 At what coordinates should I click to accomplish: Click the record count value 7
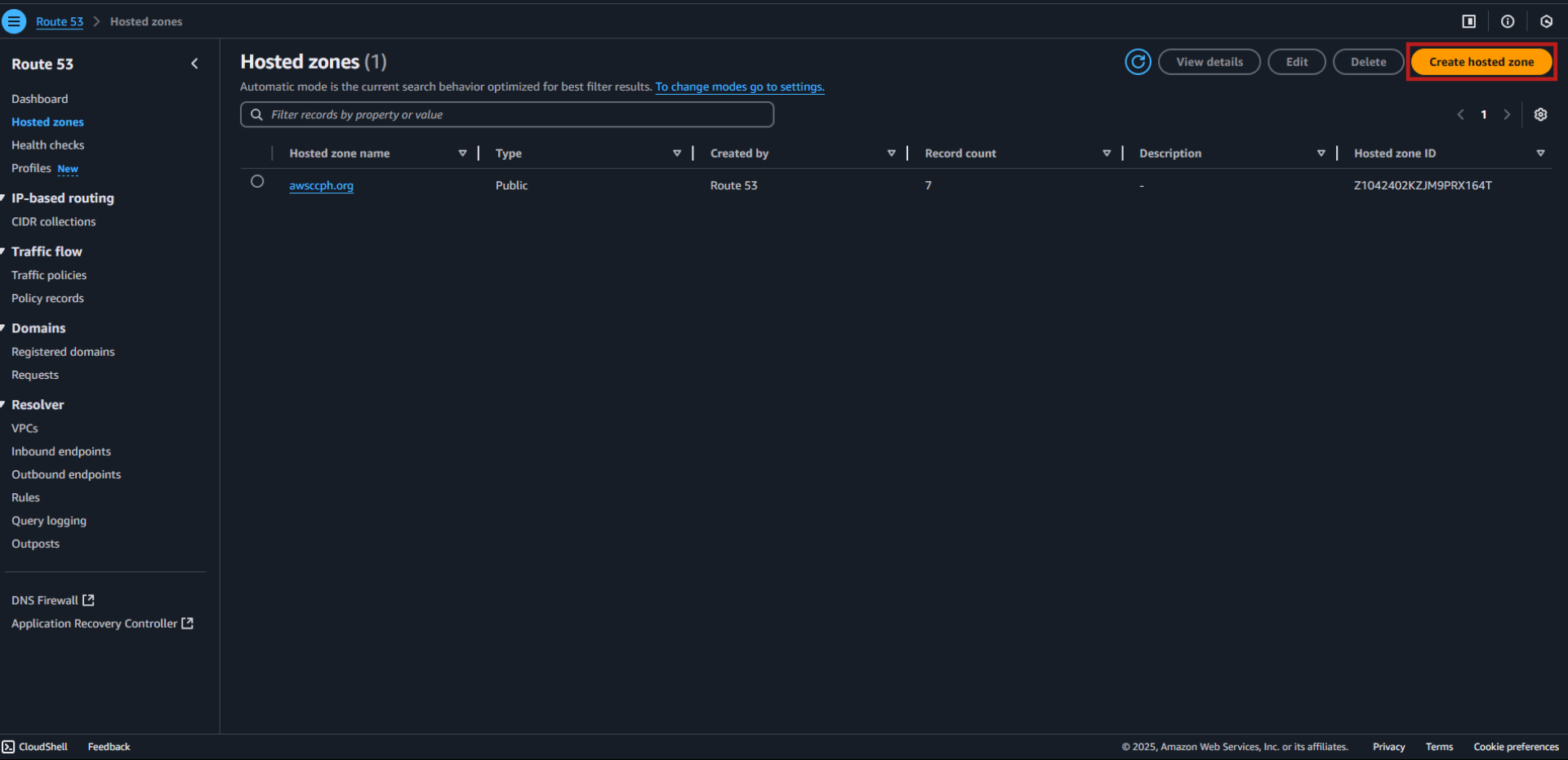[x=928, y=185]
